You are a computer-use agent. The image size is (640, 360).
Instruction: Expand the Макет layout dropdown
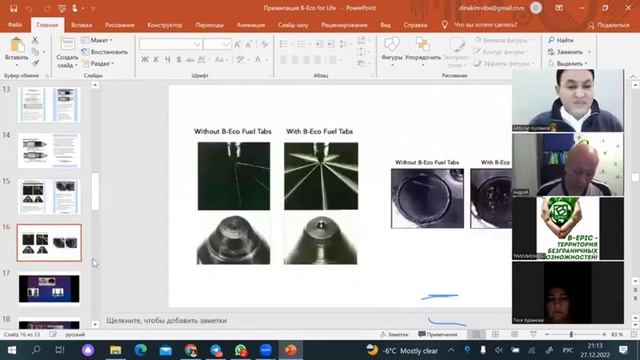point(97,40)
